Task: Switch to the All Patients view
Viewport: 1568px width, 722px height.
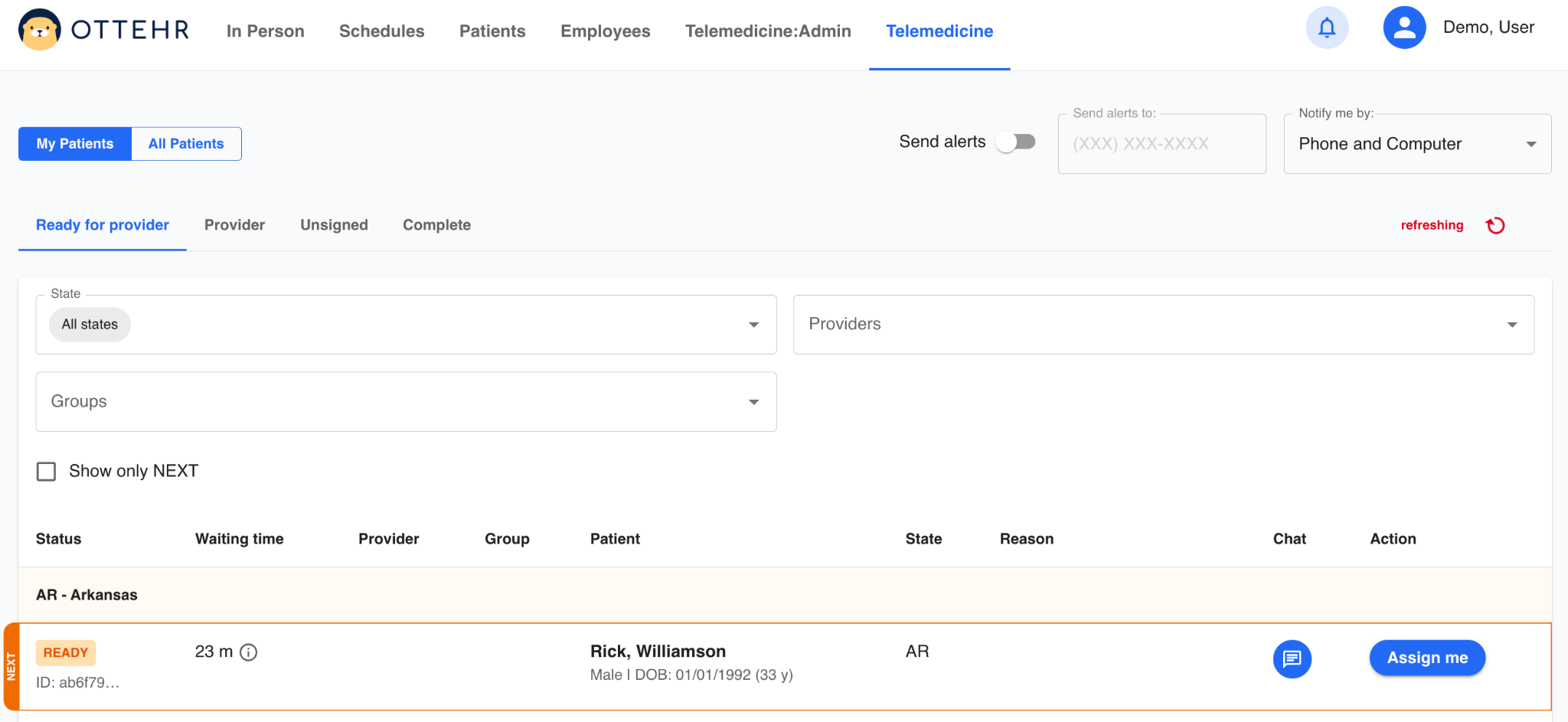Action: pos(186,144)
